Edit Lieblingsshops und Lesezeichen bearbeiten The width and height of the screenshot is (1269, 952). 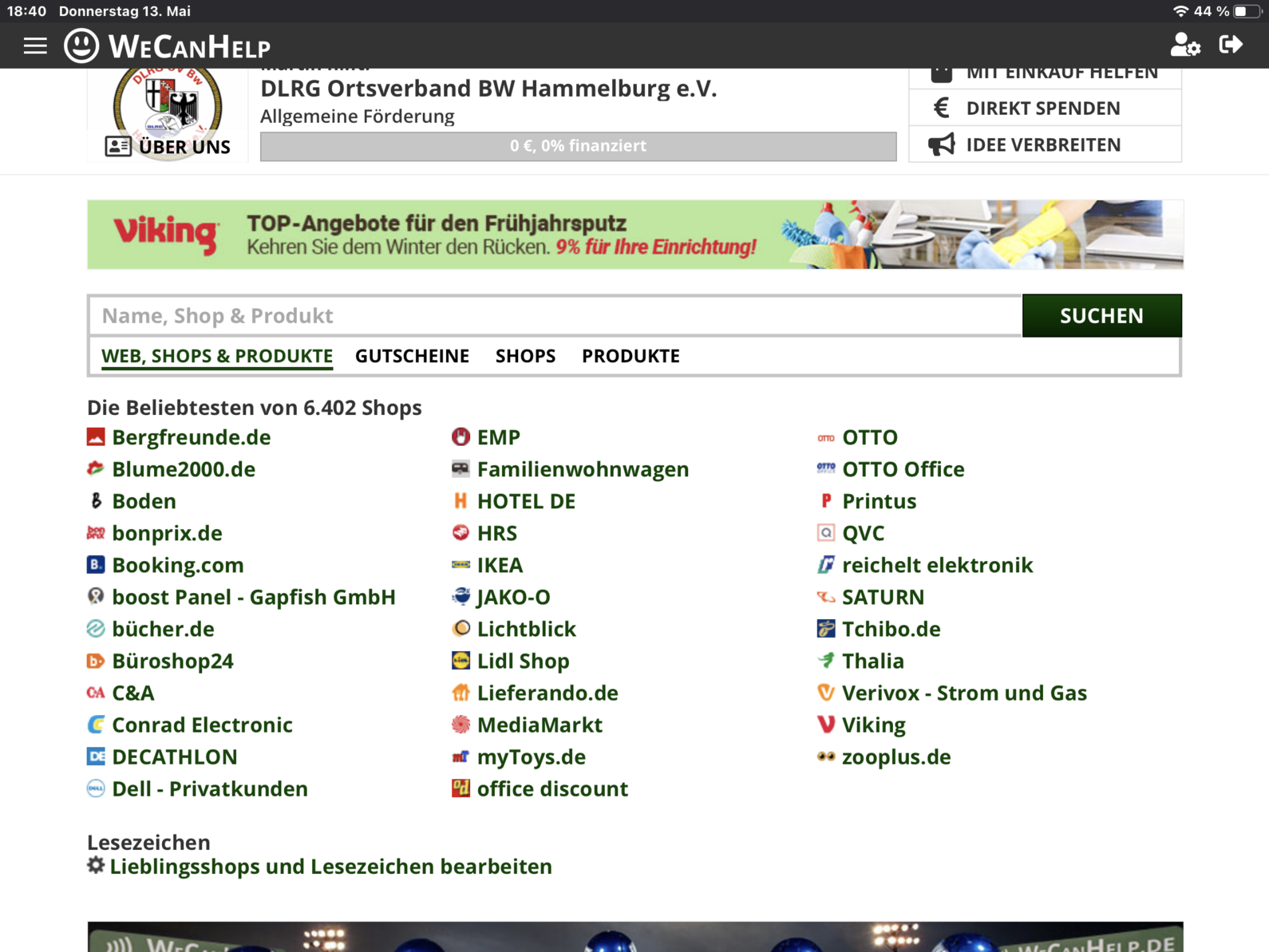tap(330, 867)
